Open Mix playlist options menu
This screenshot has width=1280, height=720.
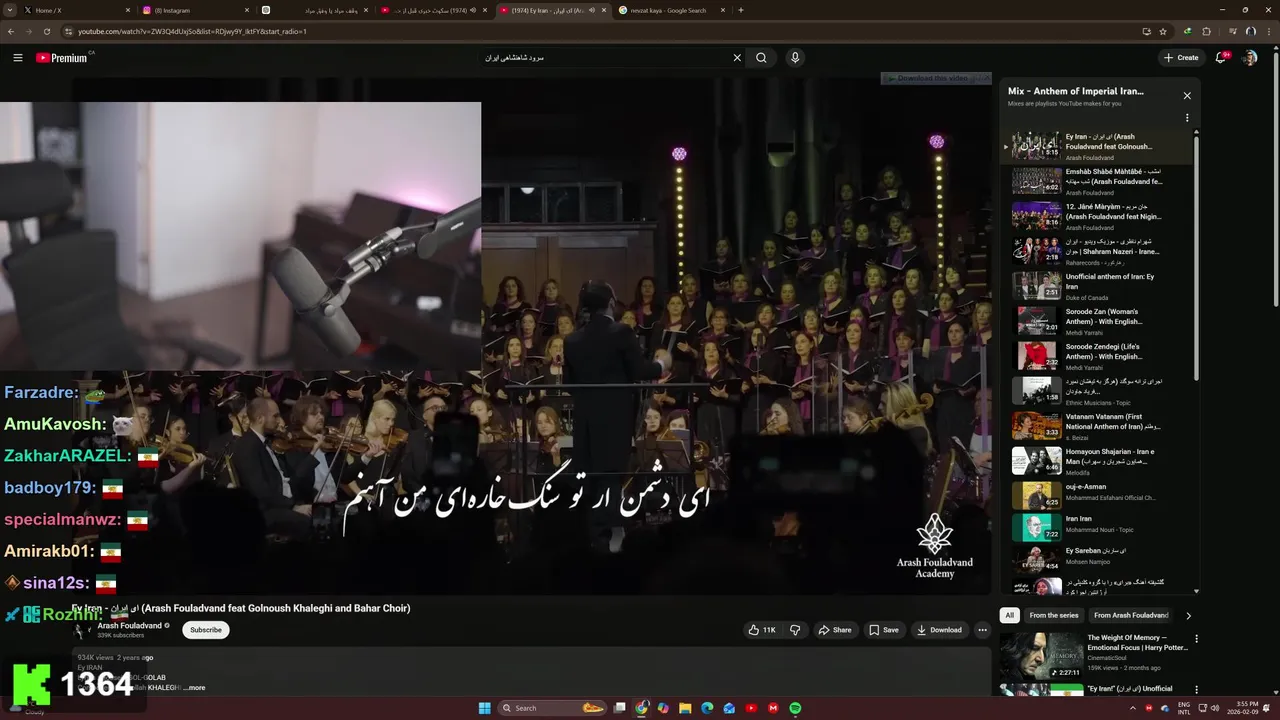click(1187, 118)
